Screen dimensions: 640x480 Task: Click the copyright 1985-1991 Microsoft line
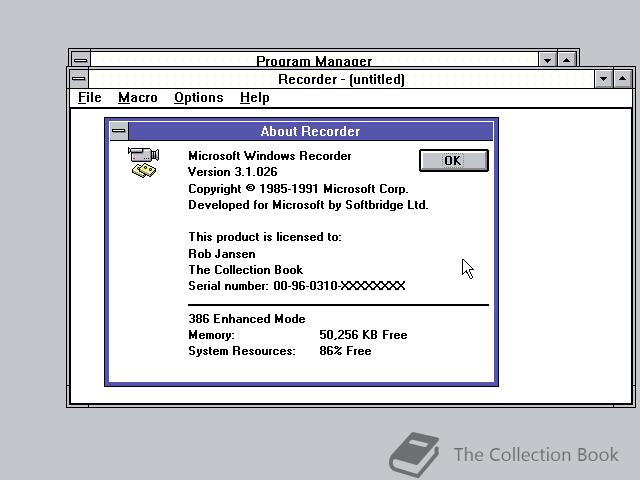coord(298,189)
